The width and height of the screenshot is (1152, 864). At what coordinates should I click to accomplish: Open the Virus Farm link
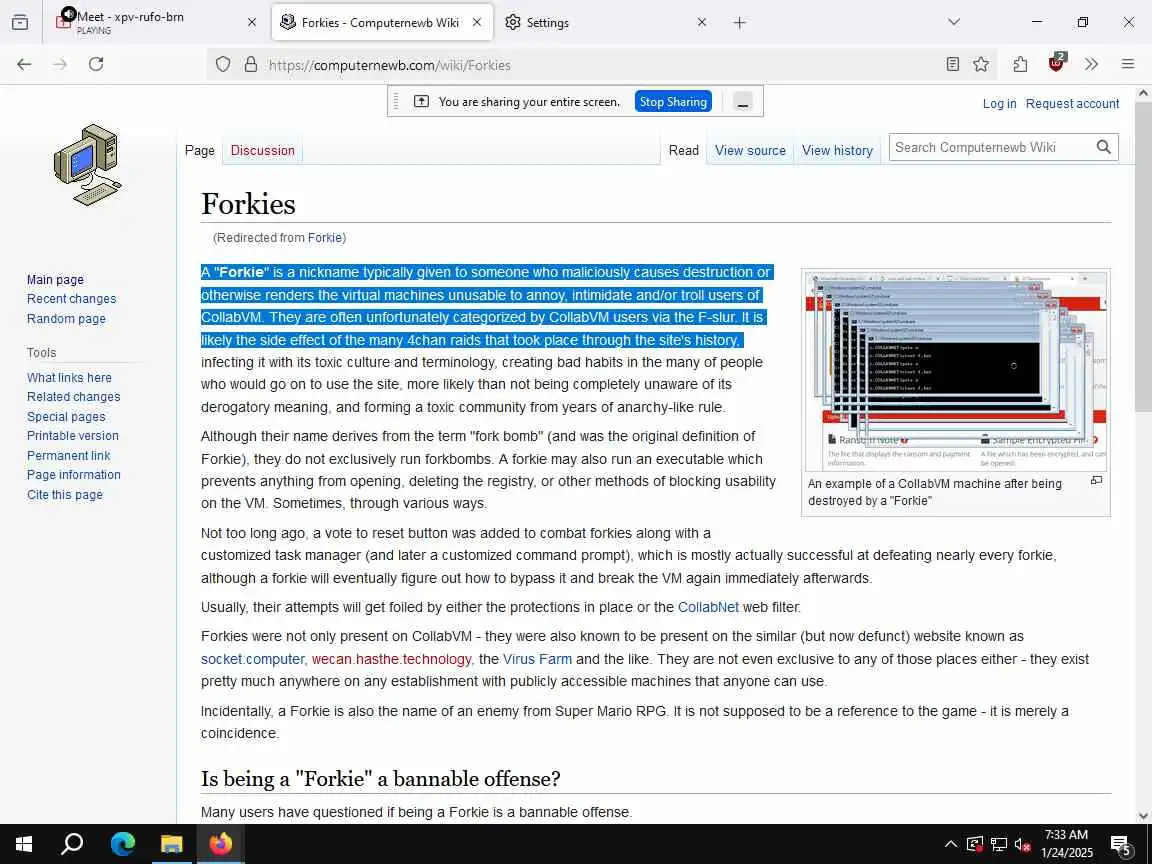[x=537, y=659]
